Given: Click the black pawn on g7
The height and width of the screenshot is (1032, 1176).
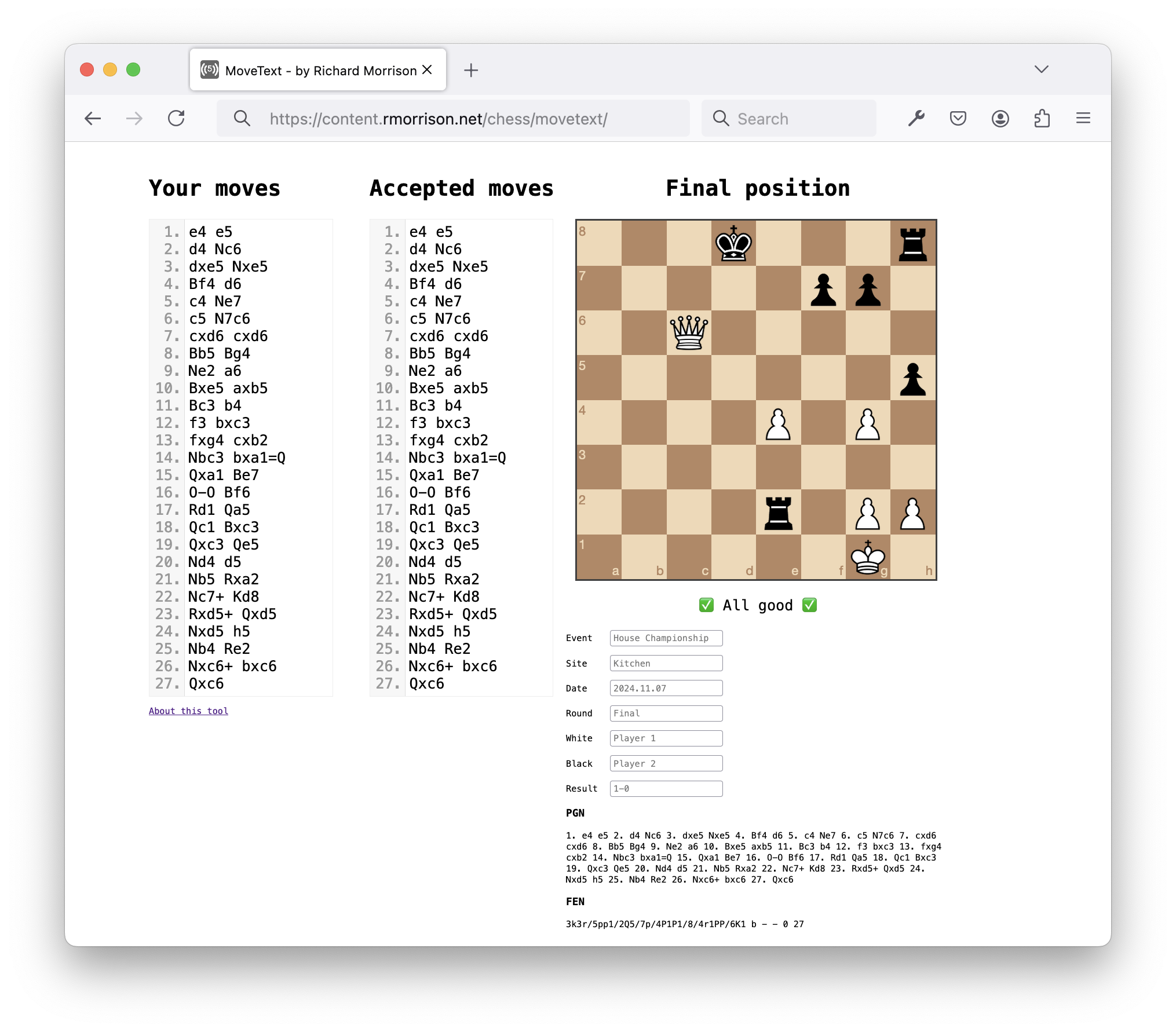Looking at the screenshot, I should pos(868,288).
